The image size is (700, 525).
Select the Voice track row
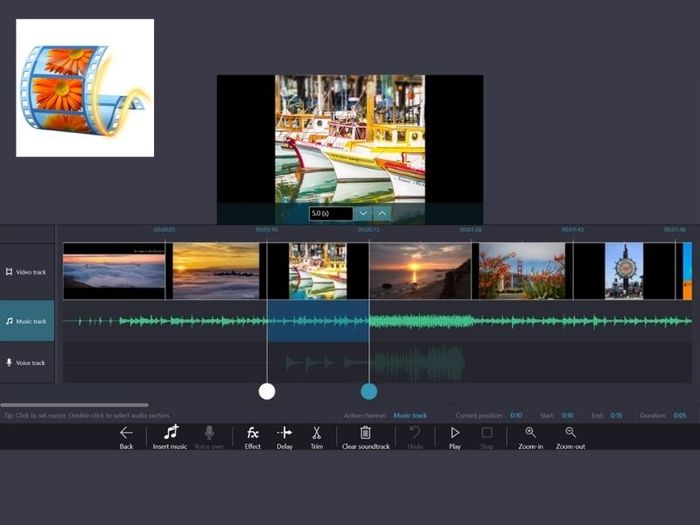tap(27, 362)
